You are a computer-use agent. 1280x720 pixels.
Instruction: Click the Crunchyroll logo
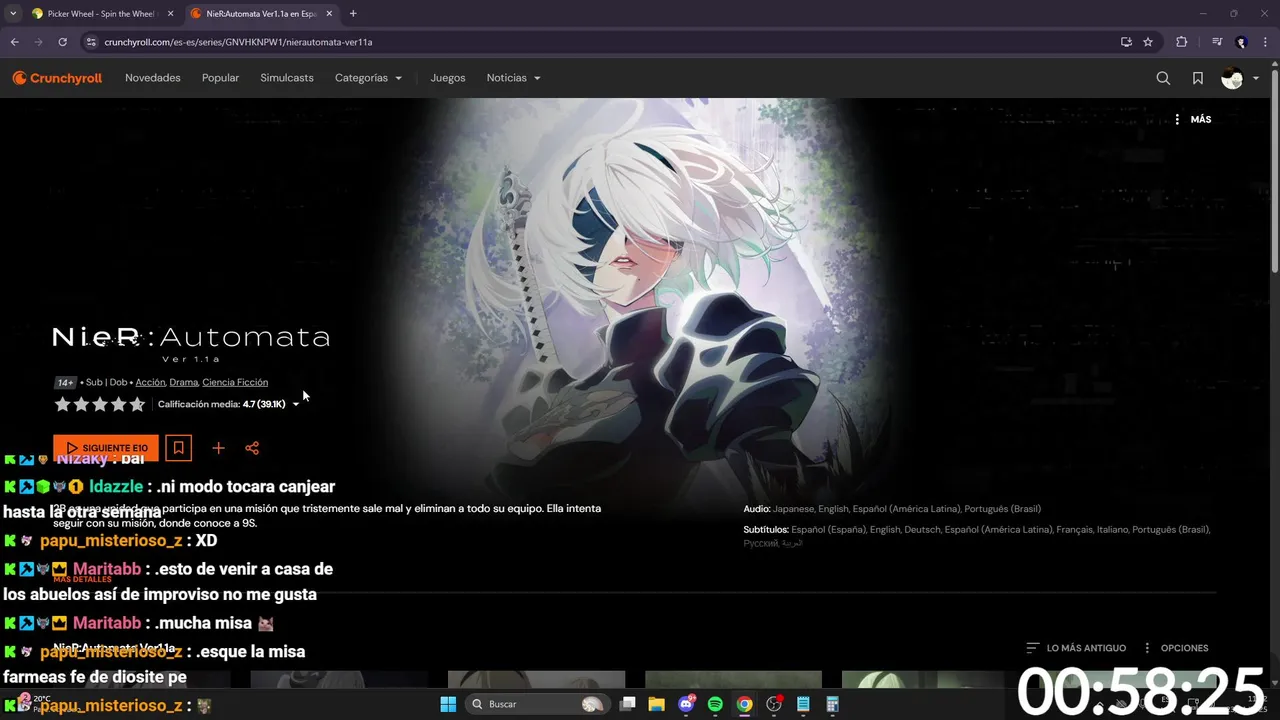(x=57, y=78)
